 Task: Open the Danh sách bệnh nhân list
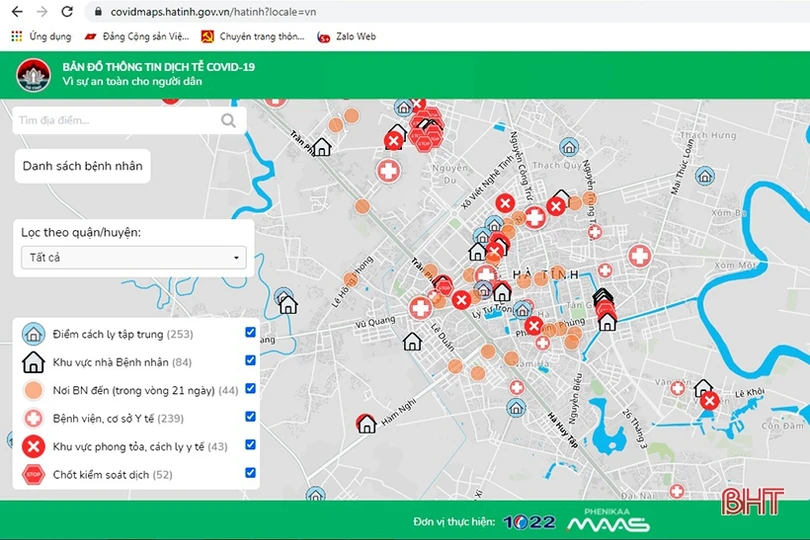coord(83,166)
